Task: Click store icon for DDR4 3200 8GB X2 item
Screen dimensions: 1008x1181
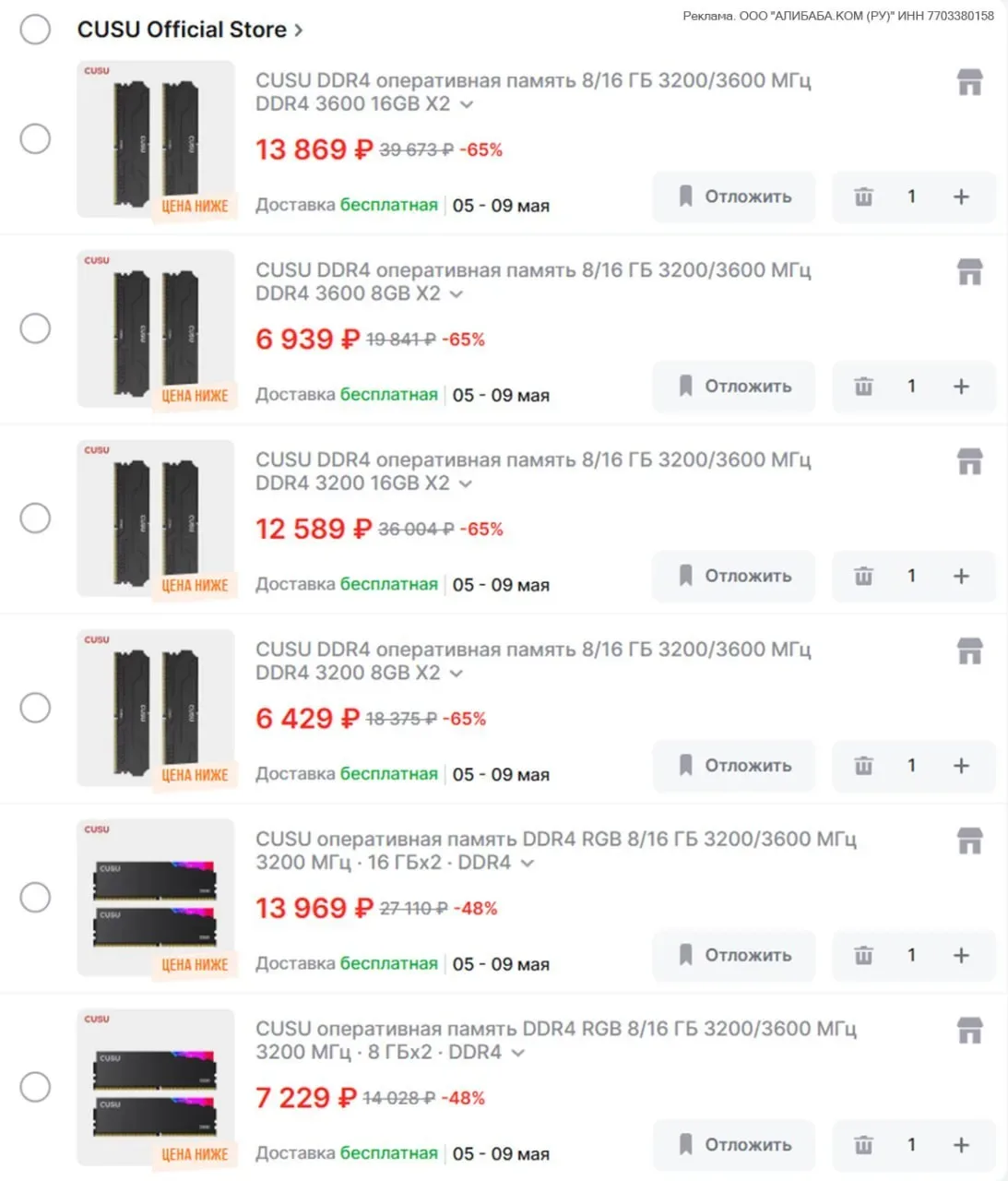Action: 969,651
